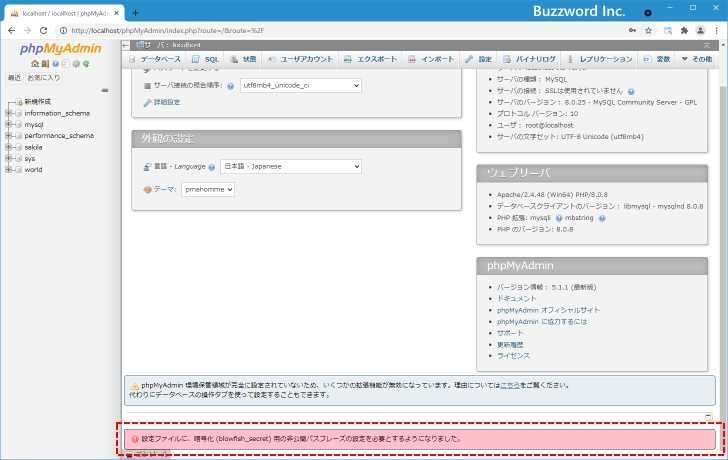728x460 pixels.
Task: Open the 変数 tab
Action: click(x=657, y=59)
